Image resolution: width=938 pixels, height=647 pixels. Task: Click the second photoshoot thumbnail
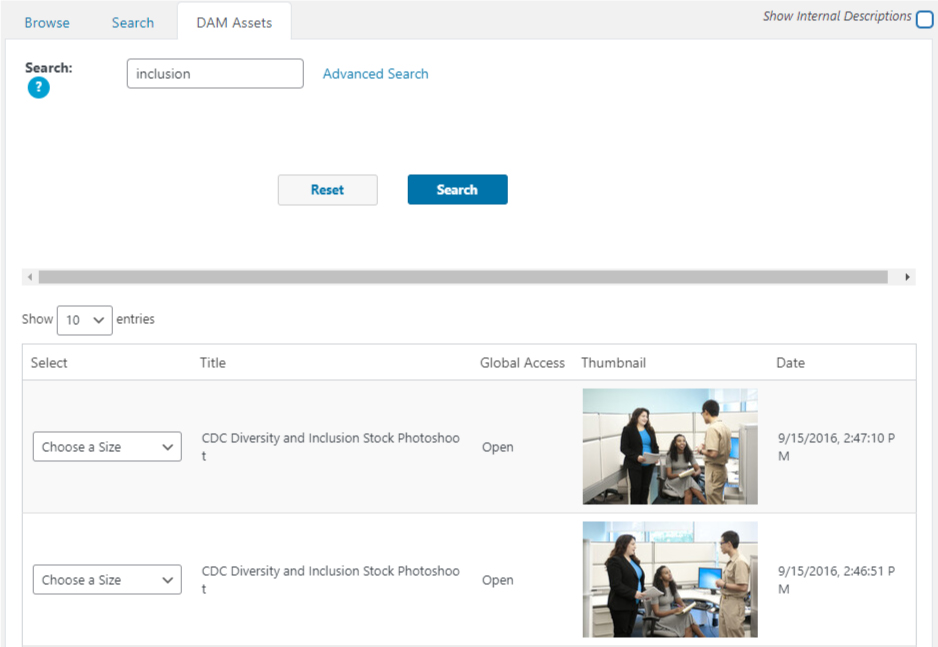tap(669, 579)
